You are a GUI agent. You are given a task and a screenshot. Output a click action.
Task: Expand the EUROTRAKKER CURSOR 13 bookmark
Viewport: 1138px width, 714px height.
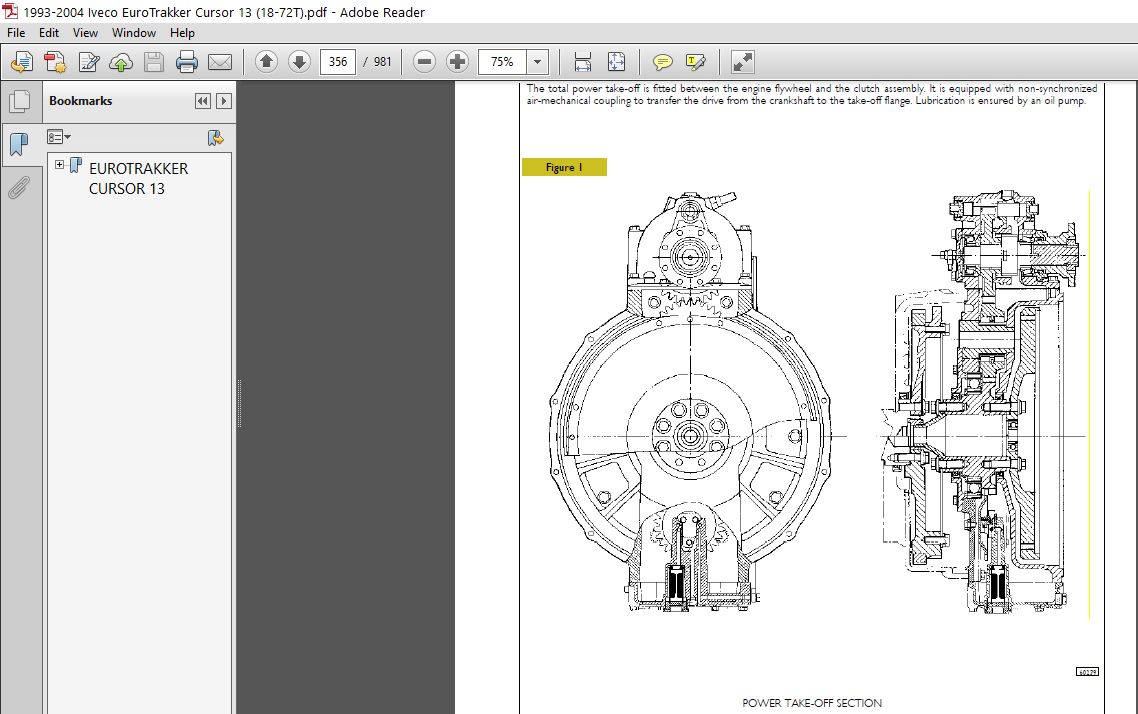[x=60, y=165]
